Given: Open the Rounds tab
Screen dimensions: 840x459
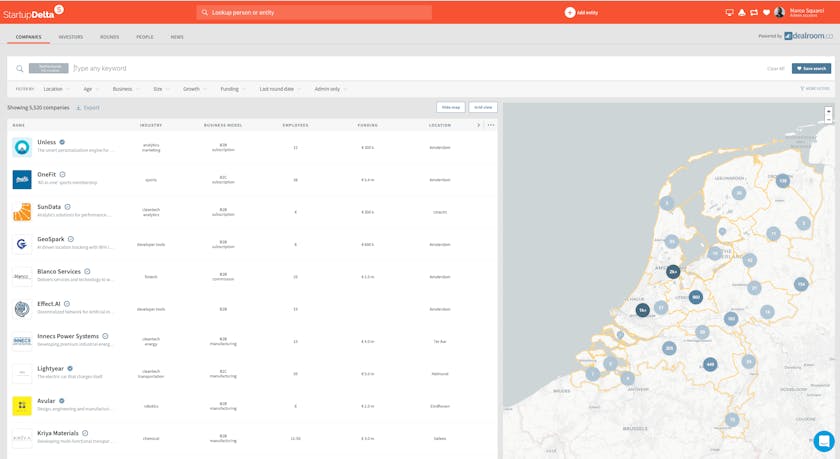Looking at the screenshot, I should click(109, 37).
